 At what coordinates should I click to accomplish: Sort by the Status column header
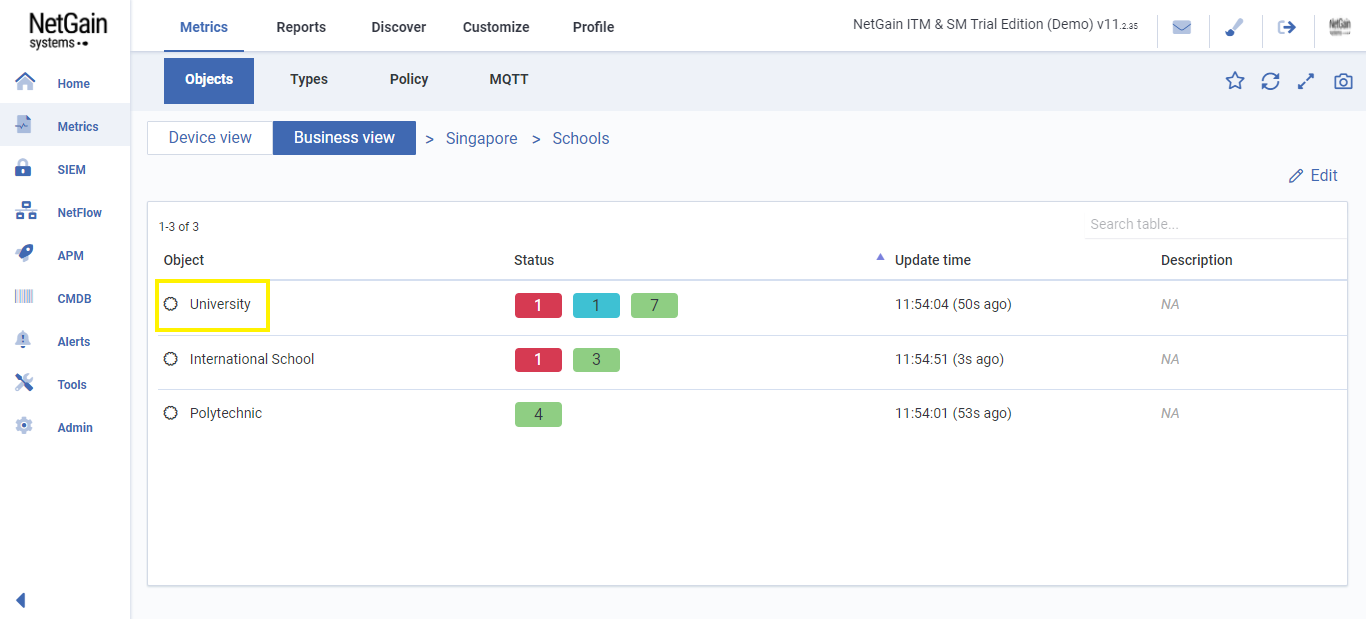click(x=534, y=260)
